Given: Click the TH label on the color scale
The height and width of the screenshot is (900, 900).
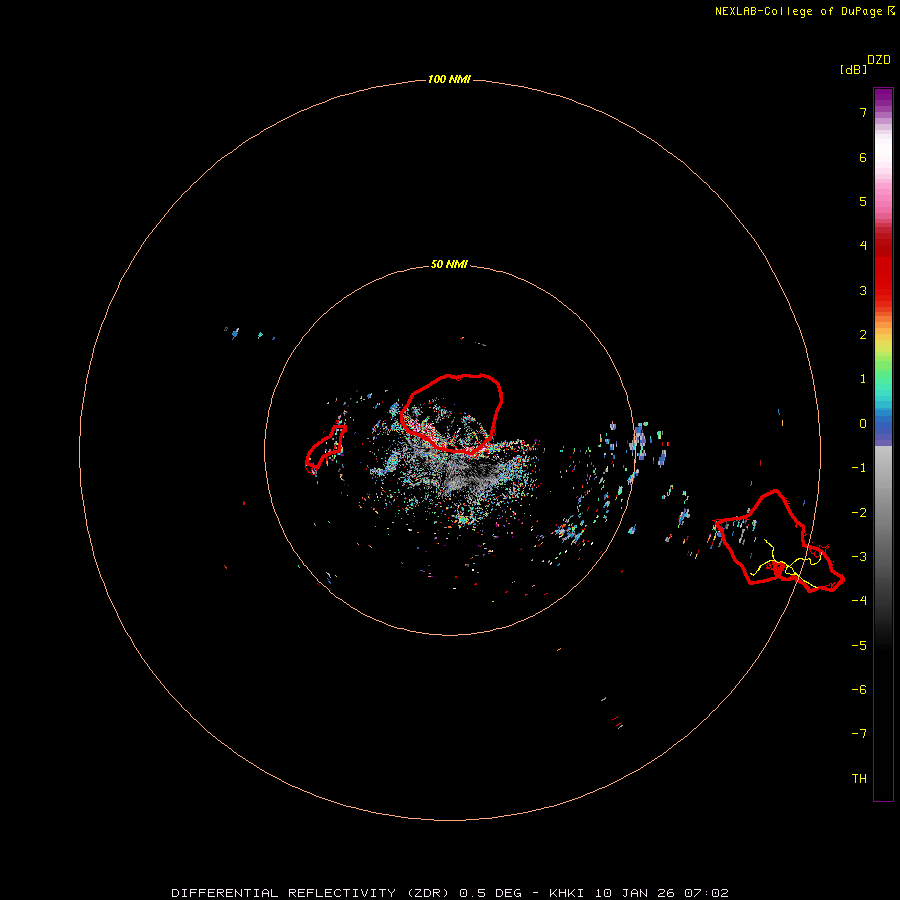Looking at the screenshot, I should pos(859,779).
